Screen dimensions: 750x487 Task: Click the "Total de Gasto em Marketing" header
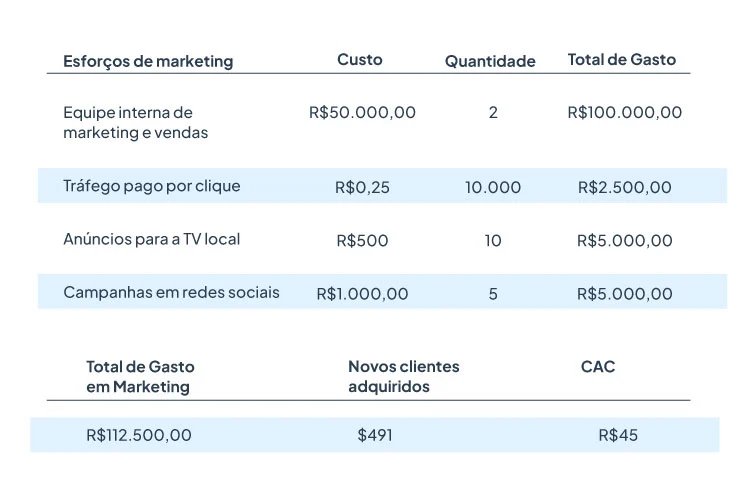[140, 377]
